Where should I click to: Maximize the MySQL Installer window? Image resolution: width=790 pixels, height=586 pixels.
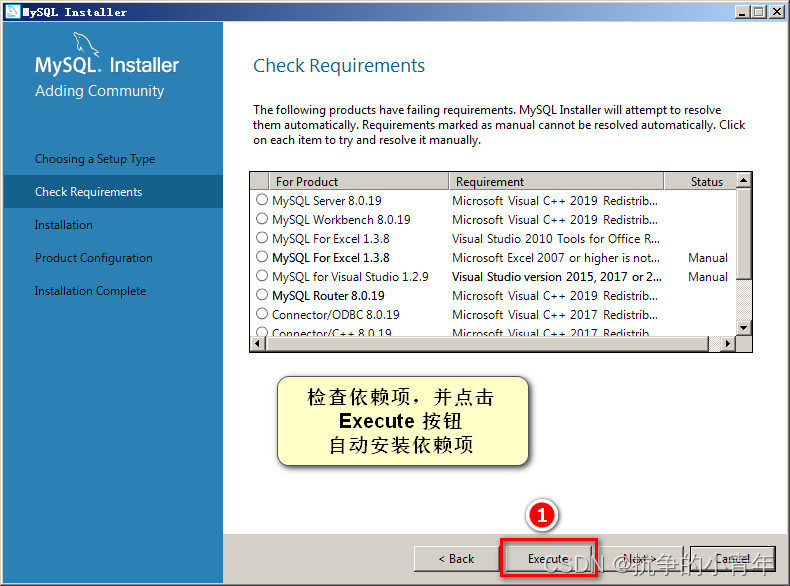759,12
